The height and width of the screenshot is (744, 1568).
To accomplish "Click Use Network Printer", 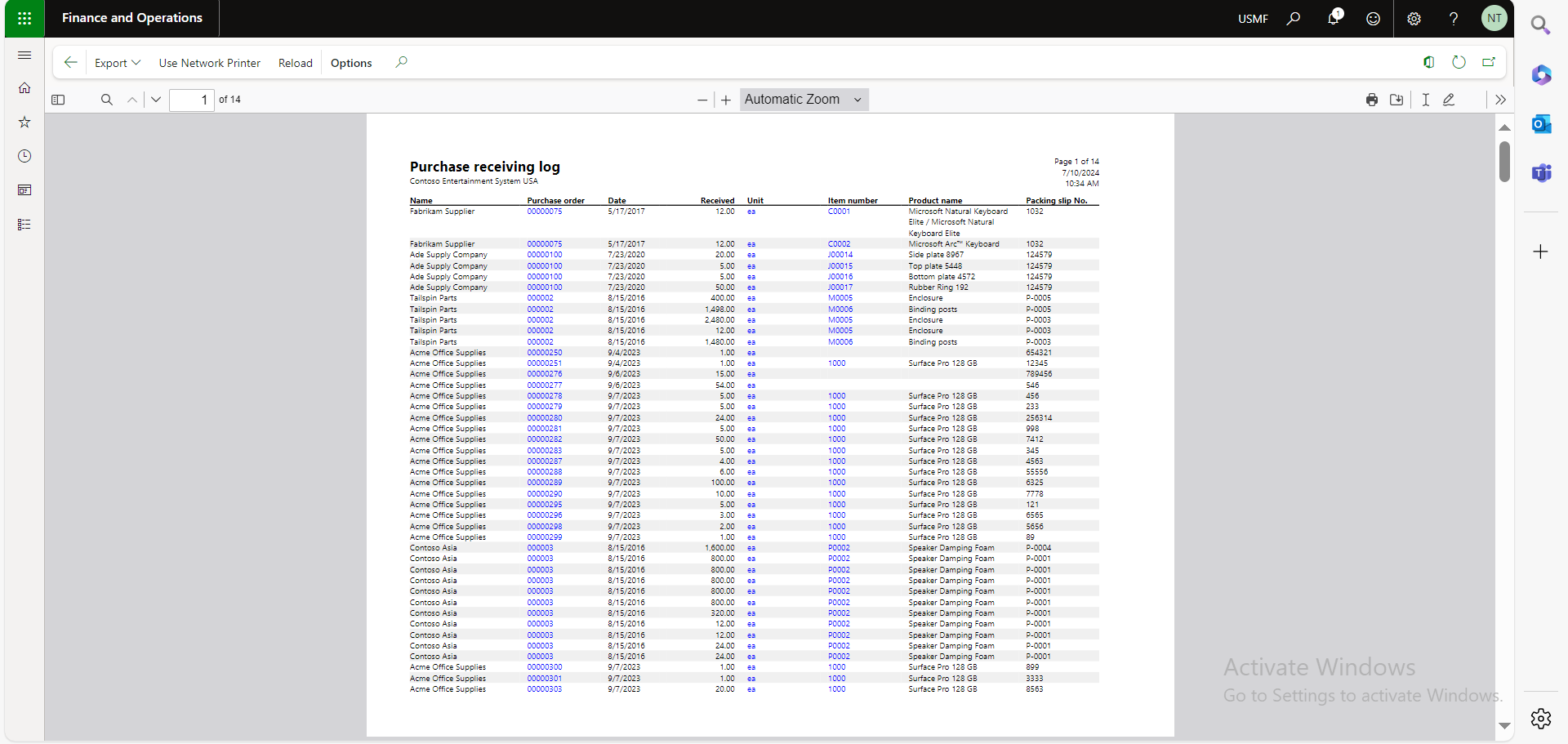I will coord(209,63).
